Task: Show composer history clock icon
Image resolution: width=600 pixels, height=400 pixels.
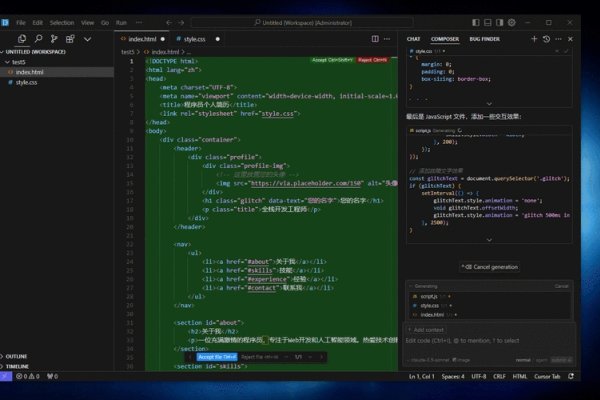Action: pyautogui.click(x=546, y=38)
